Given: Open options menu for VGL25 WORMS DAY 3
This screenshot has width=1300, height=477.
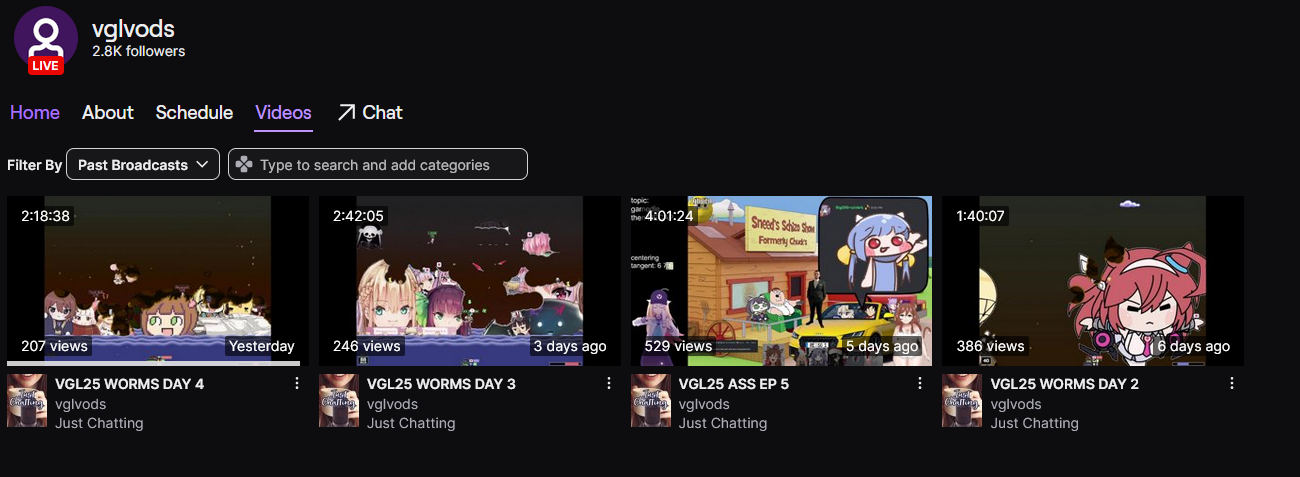Looking at the screenshot, I should point(608,384).
